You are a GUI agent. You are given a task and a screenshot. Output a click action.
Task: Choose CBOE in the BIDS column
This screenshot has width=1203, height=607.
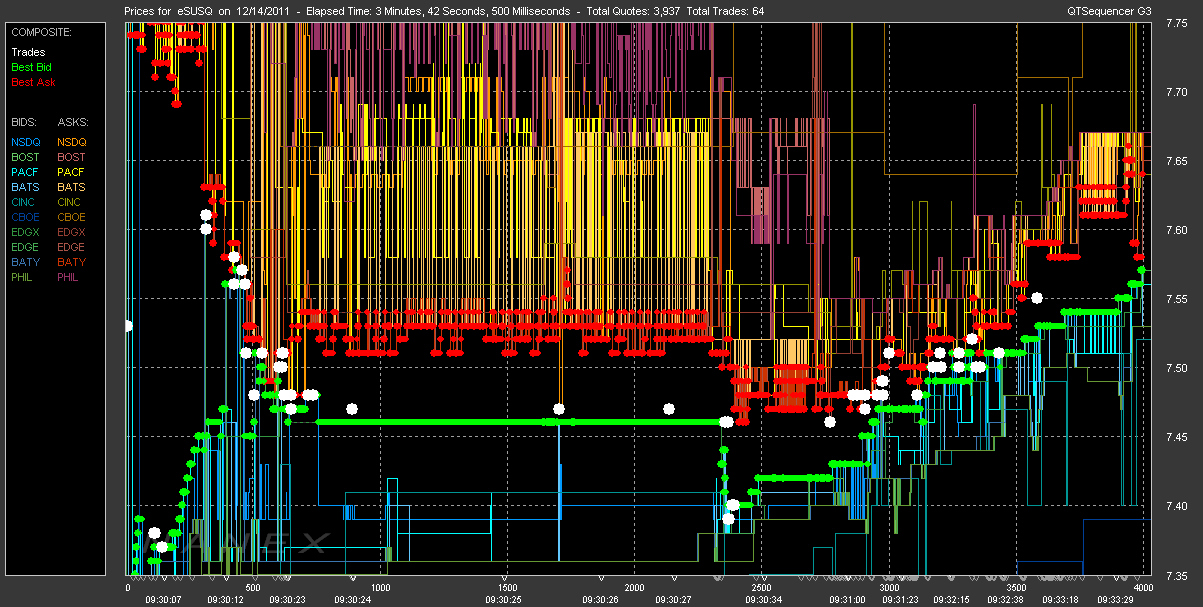pyautogui.click(x=25, y=217)
